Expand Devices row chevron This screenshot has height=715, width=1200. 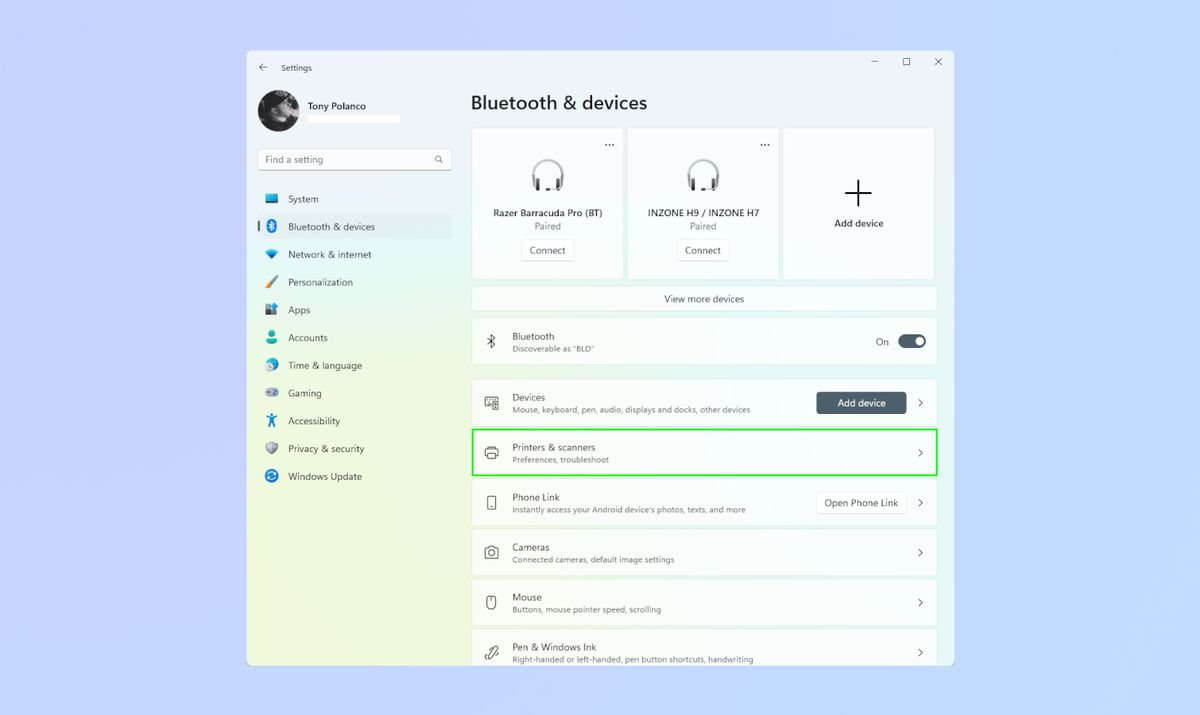pos(921,403)
